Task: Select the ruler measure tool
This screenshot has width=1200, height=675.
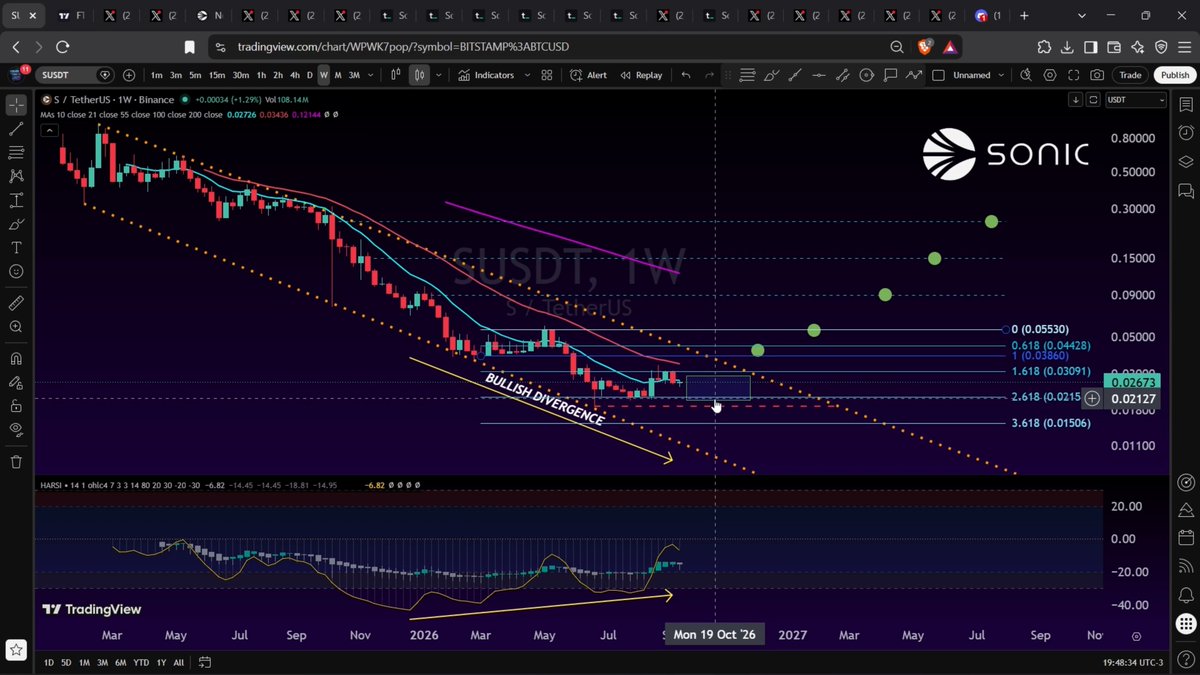Action: click(x=16, y=302)
